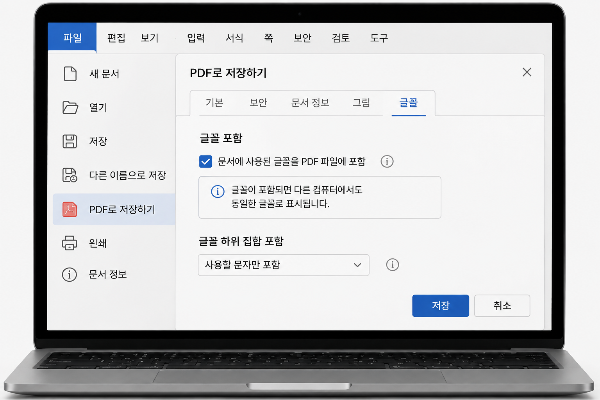Open the 편집 menu
600x400 pixels.
(x=116, y=38)
